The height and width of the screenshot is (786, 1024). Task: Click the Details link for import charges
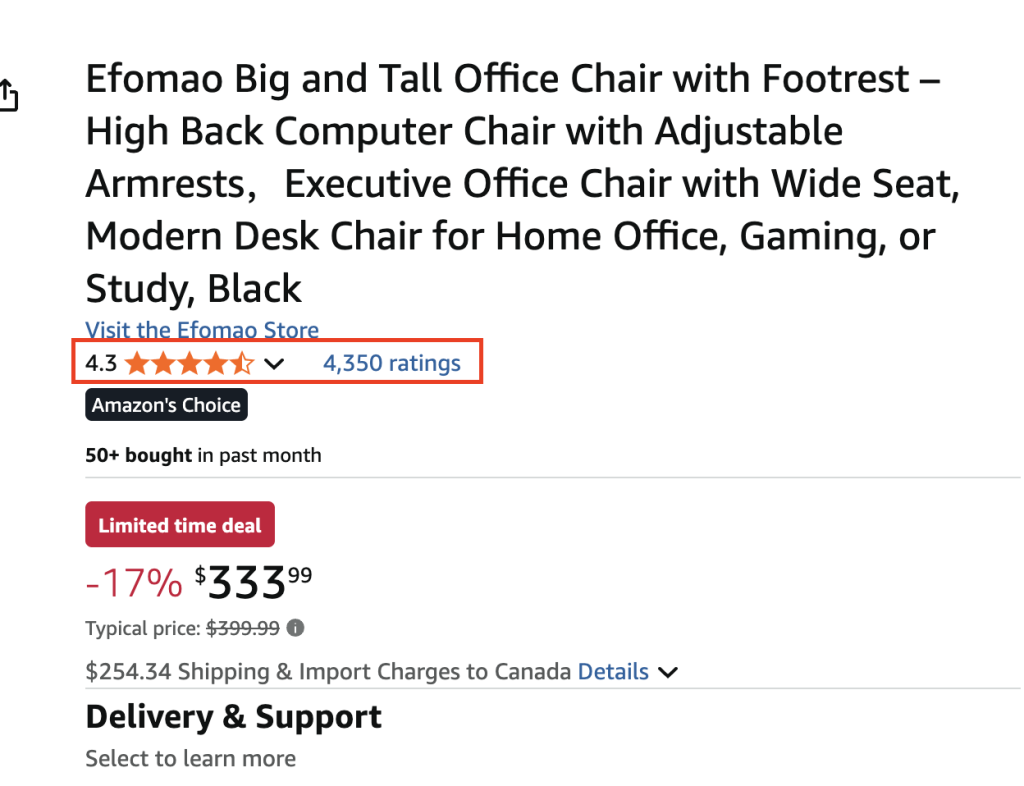coord(613,671)
